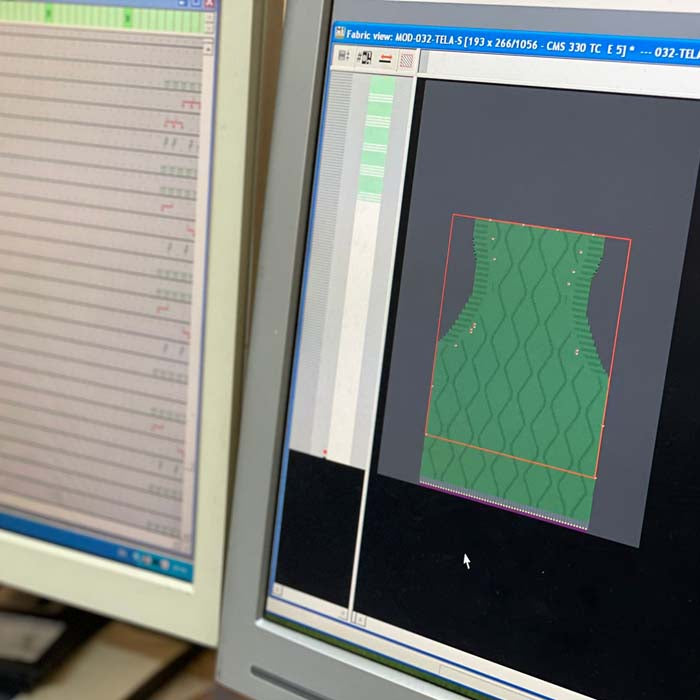The height and width of the screenshot is (700, 700).
Task: Click the red double-arrow toolbar icon
Action: pos(386,59)
